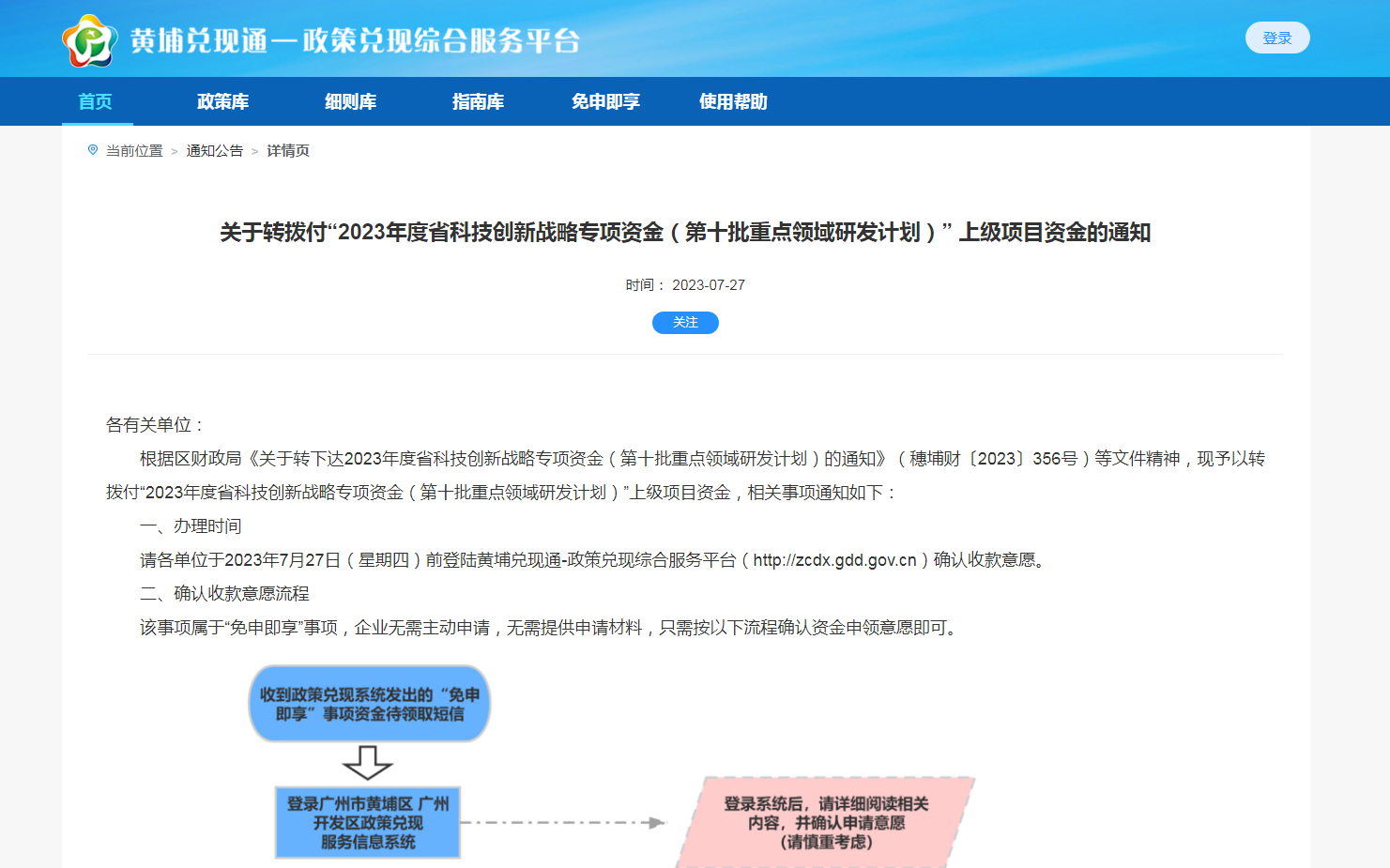1390x868 pixels.
Task: Open the 使用帮助 help menu
Action: (734, 101)
